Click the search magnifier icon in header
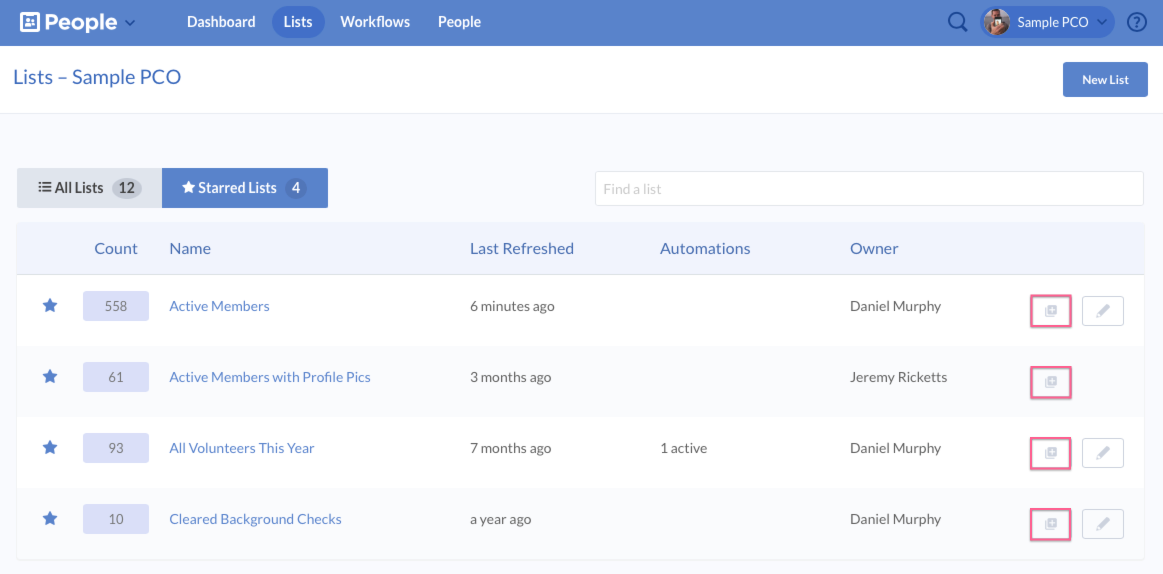Image resolution: width=1163 pixels, height=574 pixels. [957, 22]
